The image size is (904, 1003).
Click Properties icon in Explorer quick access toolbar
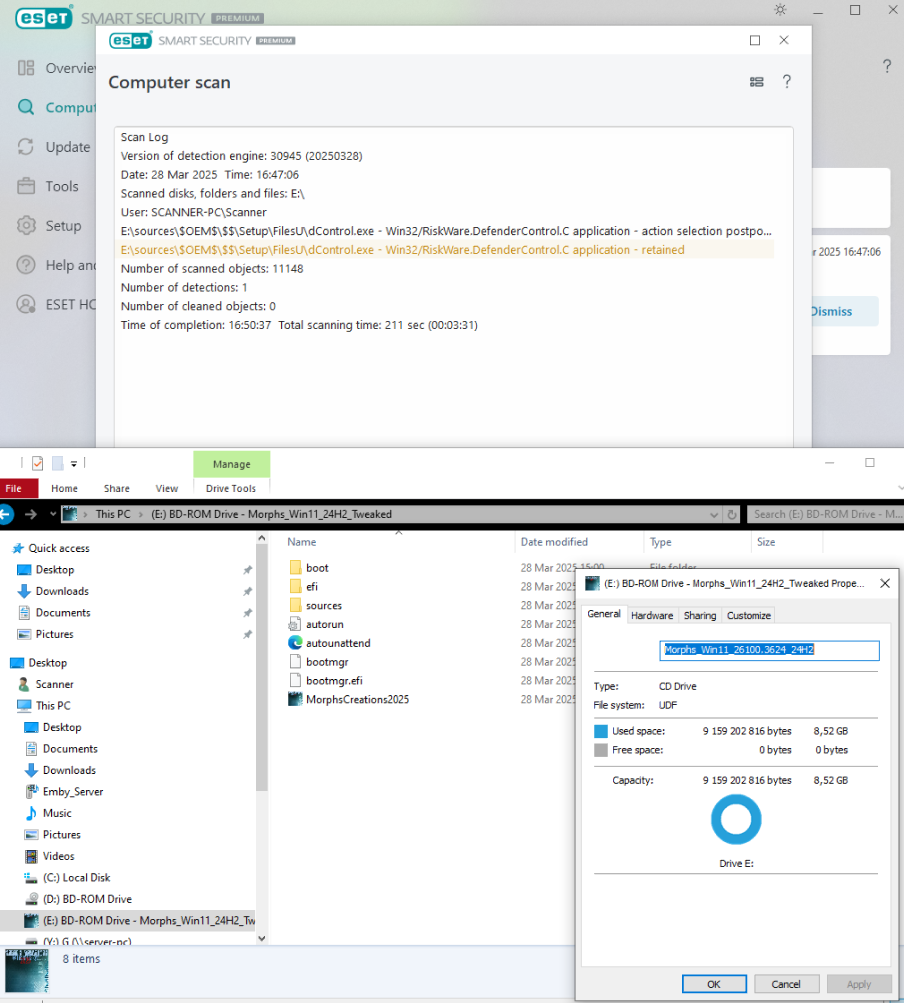click(x=38, y=462)
